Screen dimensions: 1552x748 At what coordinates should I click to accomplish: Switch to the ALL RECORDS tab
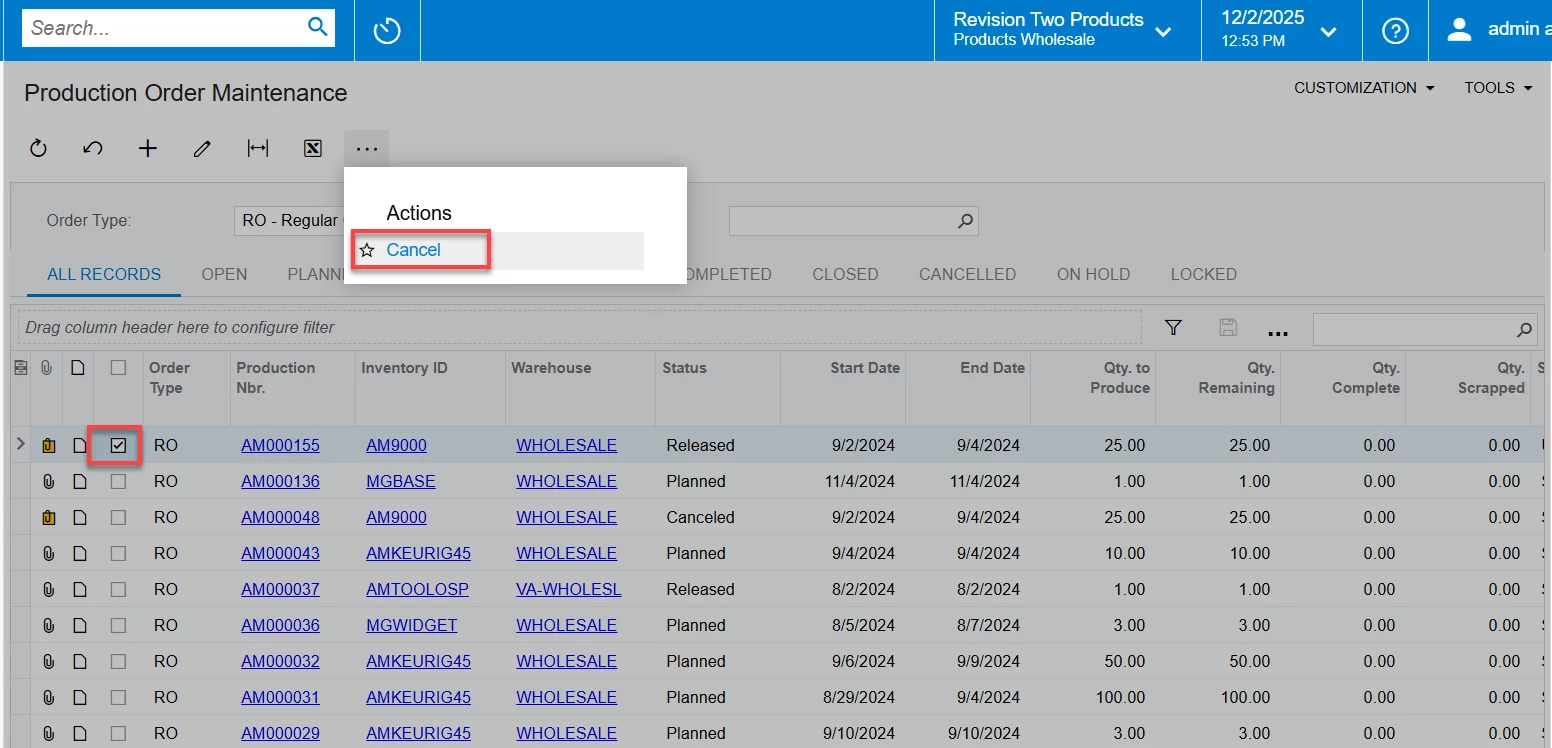tap(104, 274)
